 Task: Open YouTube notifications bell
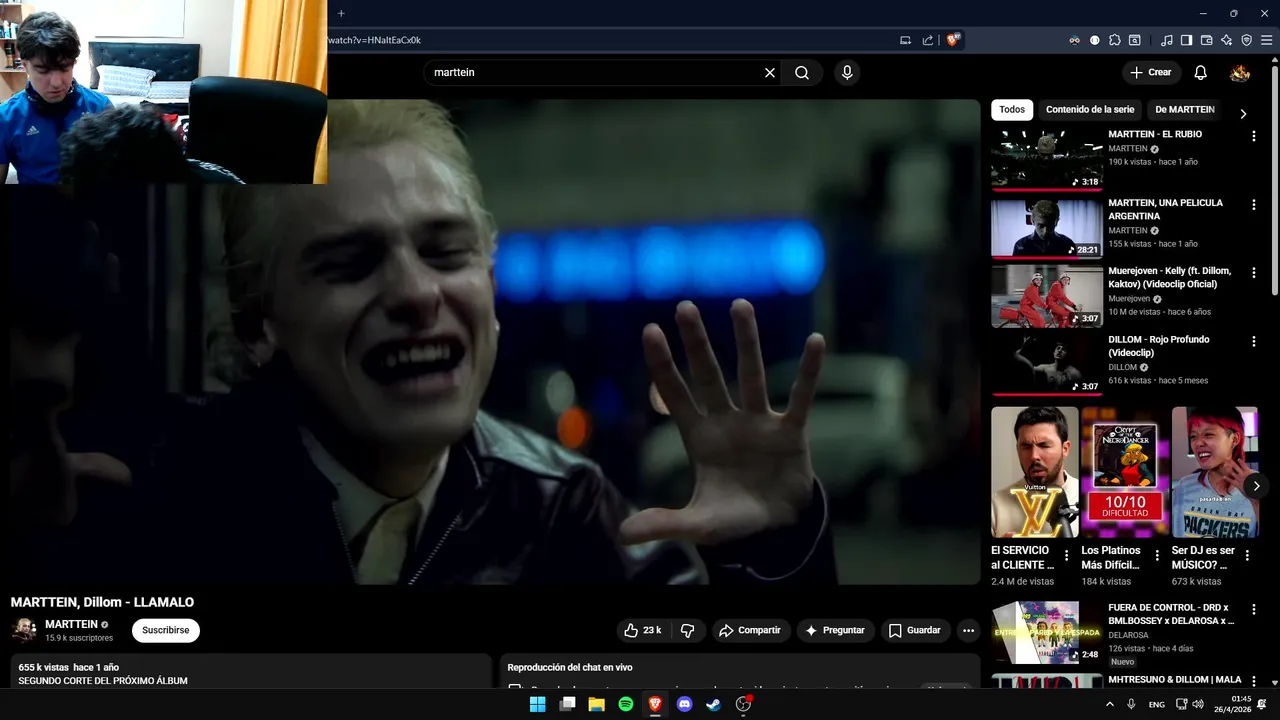1200,73
